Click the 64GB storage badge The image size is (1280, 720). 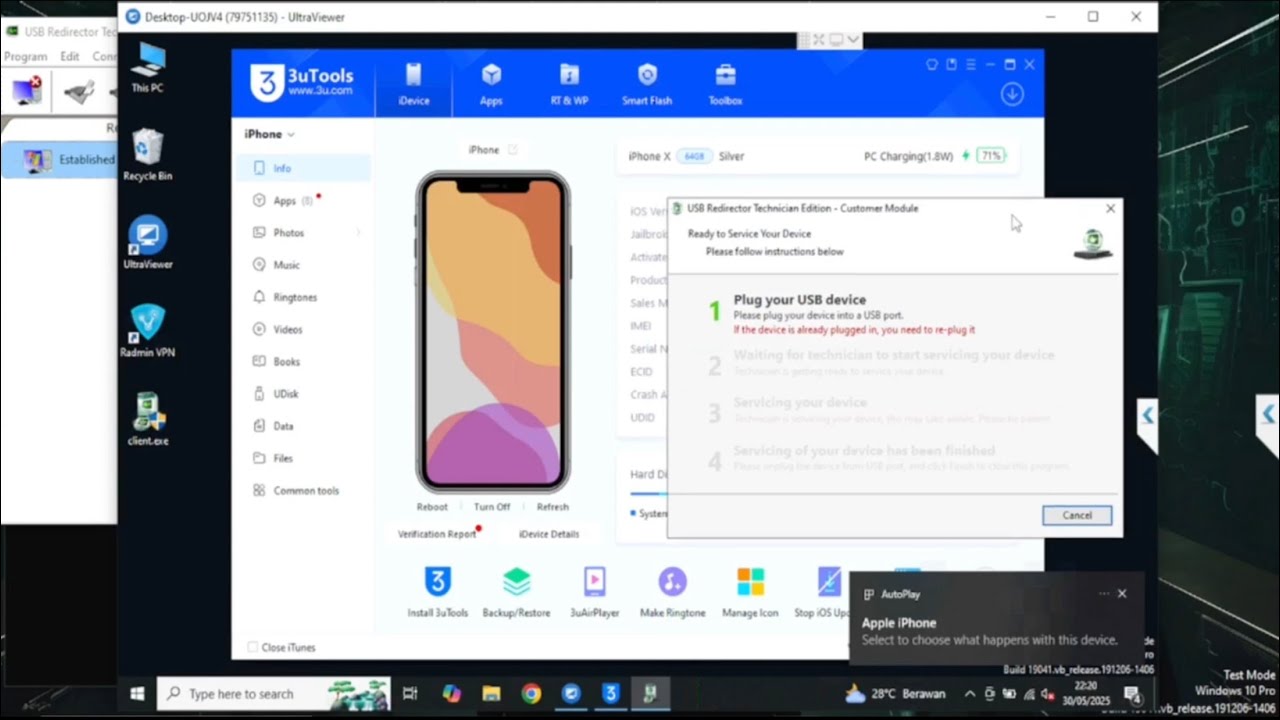pos(694,156)
